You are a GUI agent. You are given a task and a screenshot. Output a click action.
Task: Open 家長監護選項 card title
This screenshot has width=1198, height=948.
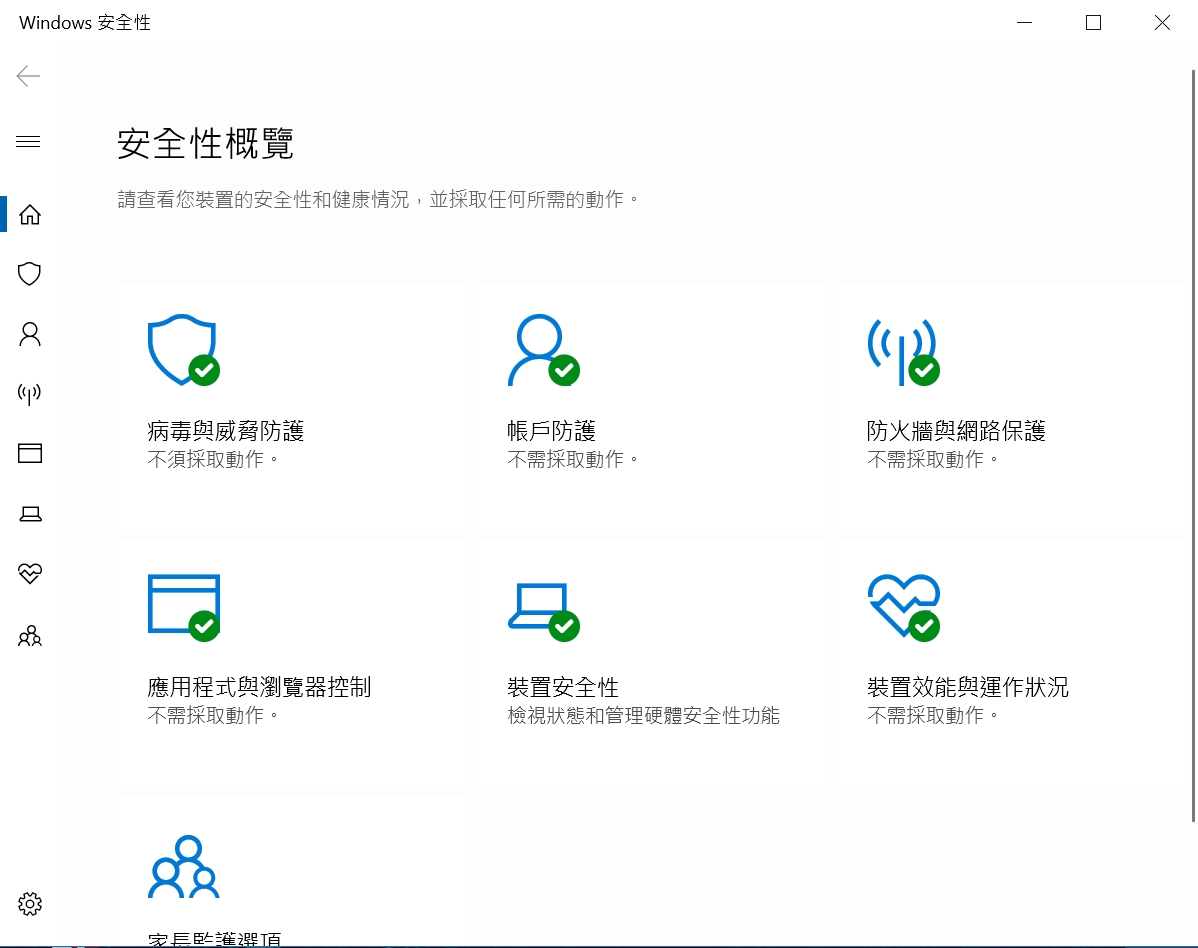tap(215, 939)
